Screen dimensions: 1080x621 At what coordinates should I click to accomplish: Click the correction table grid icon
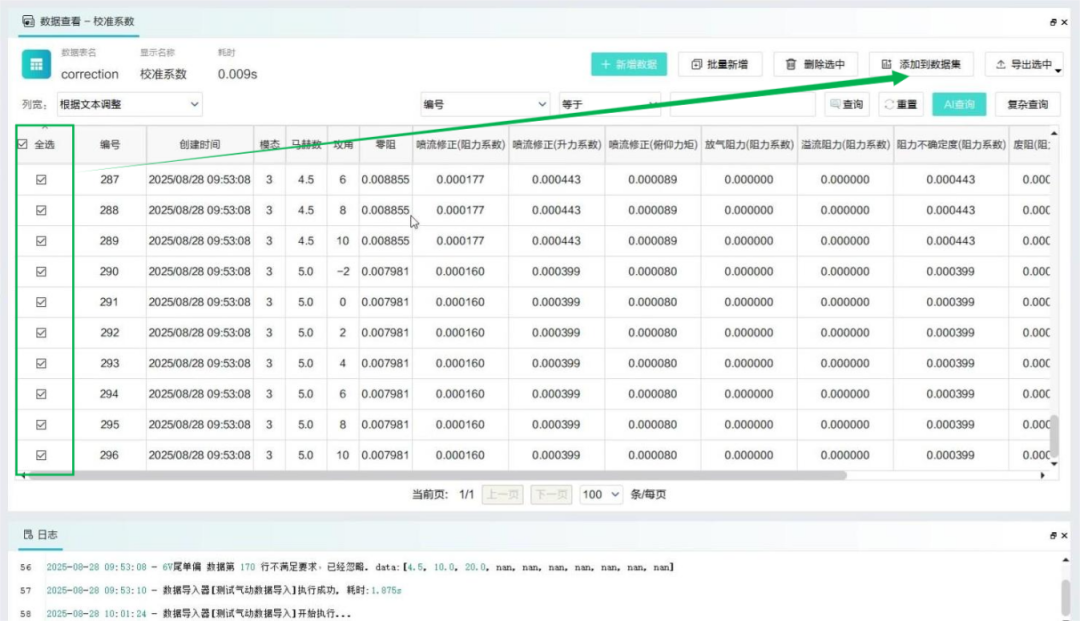point(37,65)
